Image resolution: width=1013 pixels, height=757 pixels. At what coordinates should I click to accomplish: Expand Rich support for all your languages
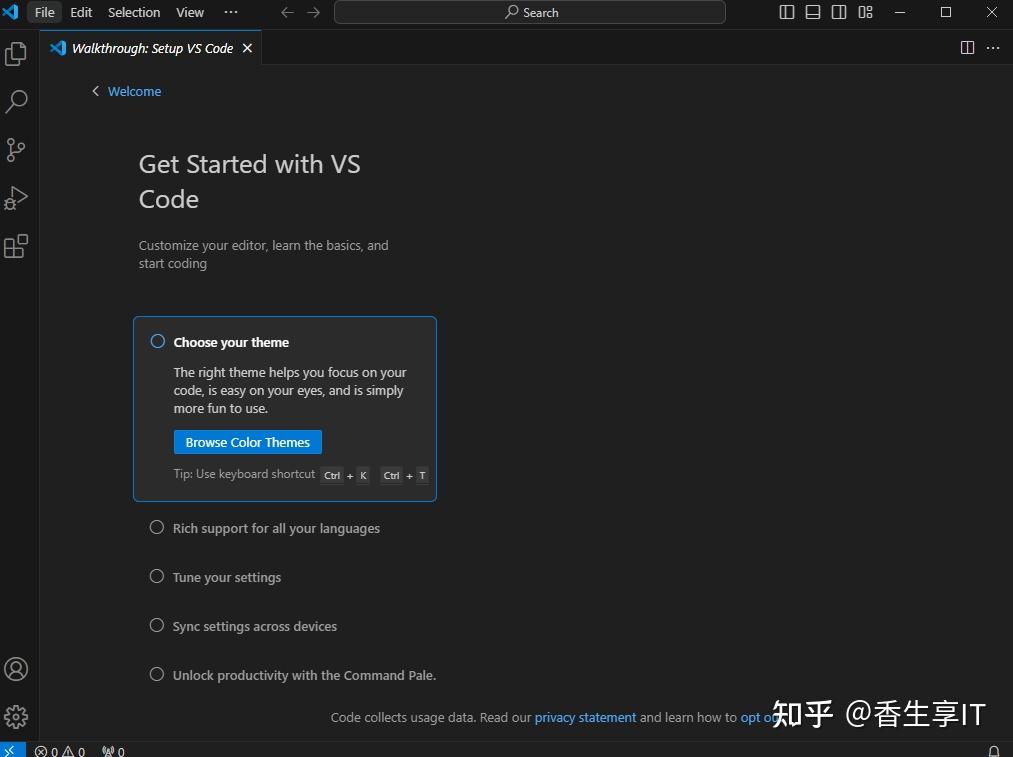157,527
